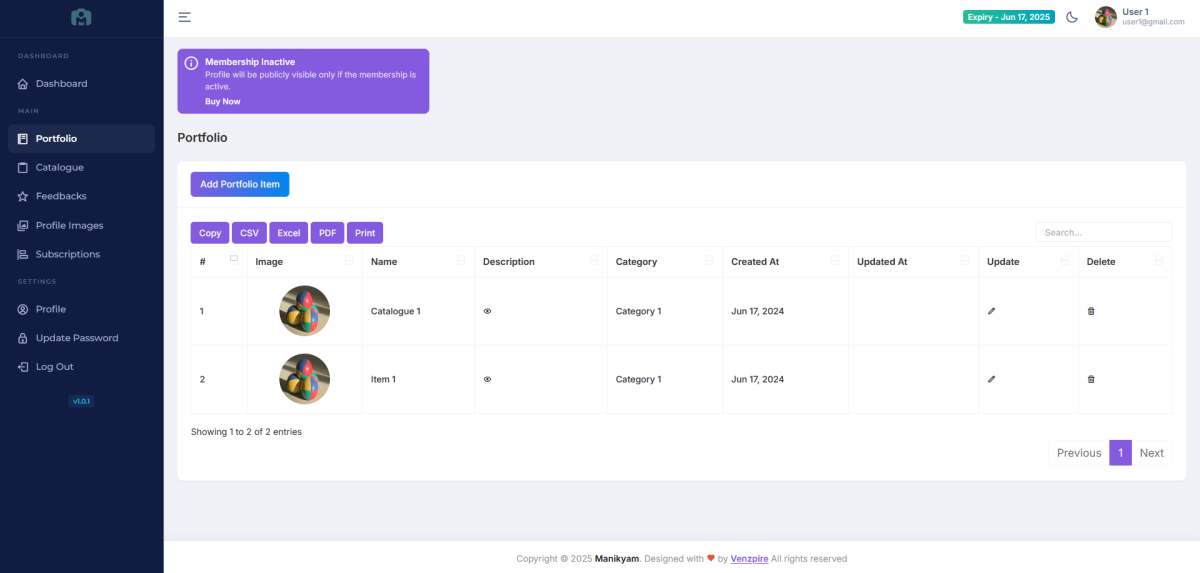Show description via eye icon for Catalogue 1
The width and height of the screenshot is (1200, 573).
pos(487,311)
